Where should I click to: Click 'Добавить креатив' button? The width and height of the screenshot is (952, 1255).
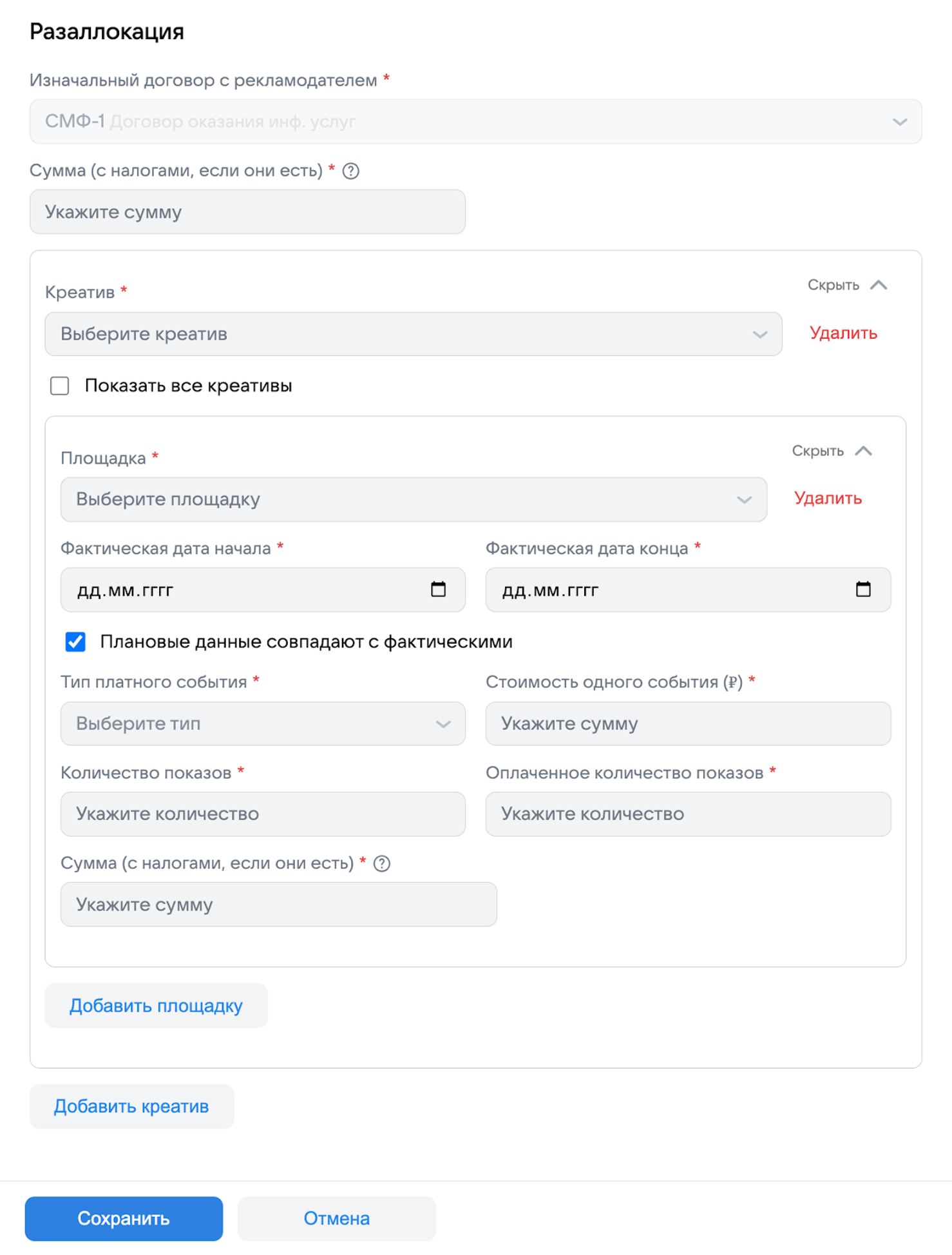point(131,1106)
